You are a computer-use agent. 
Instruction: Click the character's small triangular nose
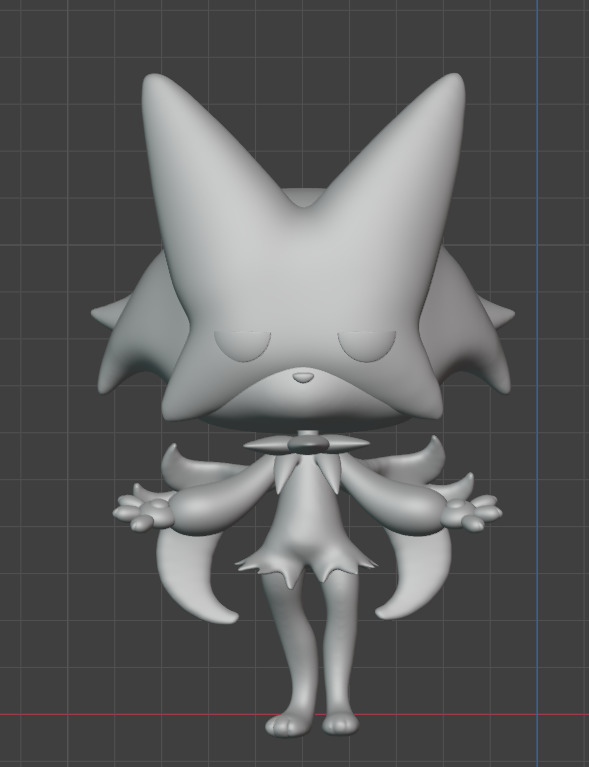tap(303, 377)
